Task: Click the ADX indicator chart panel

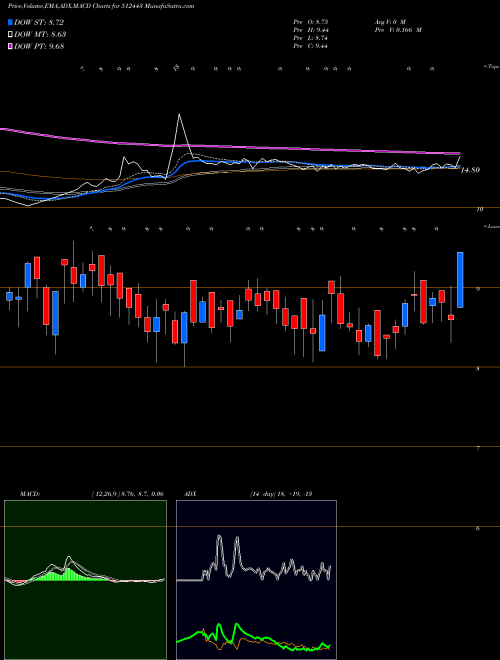Action: (x=256, y=580)
